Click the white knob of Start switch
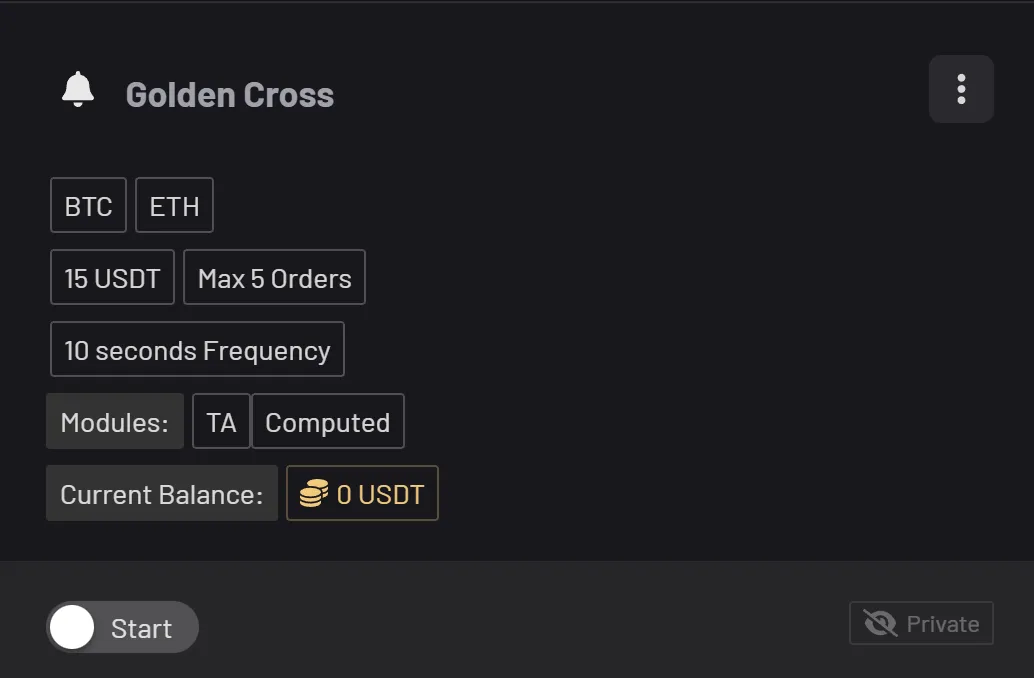The width and height of the screenshot is (1034, 678). [72, 627]
